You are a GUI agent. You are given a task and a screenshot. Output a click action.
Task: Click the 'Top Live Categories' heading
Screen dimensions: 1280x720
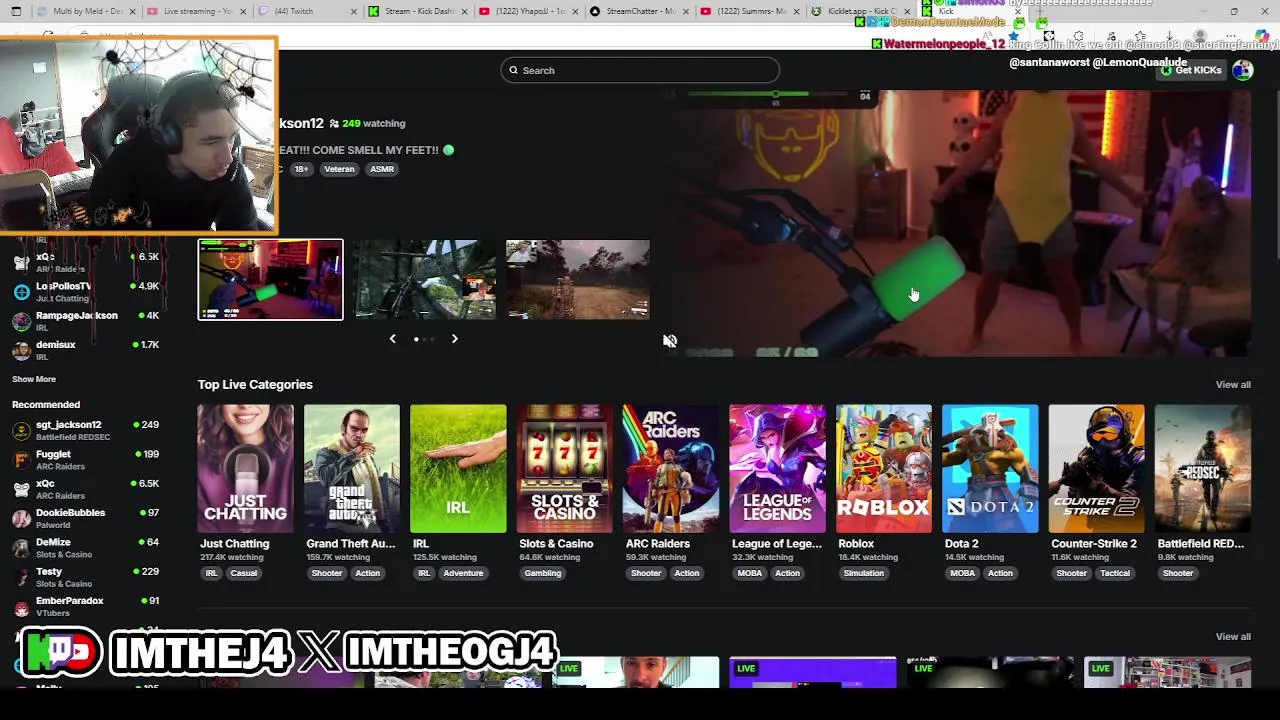255,385
